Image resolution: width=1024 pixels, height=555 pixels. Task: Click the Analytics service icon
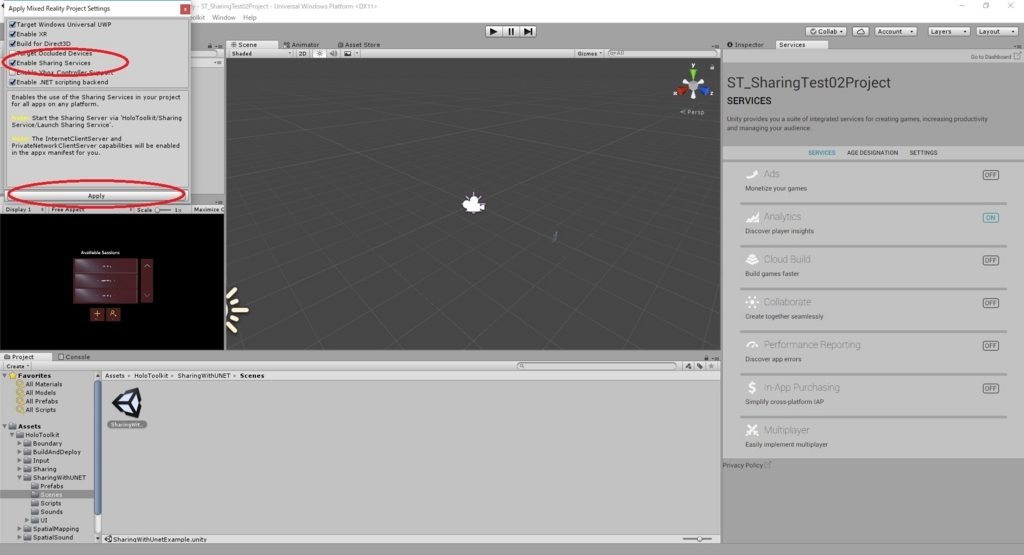(752, 217)
